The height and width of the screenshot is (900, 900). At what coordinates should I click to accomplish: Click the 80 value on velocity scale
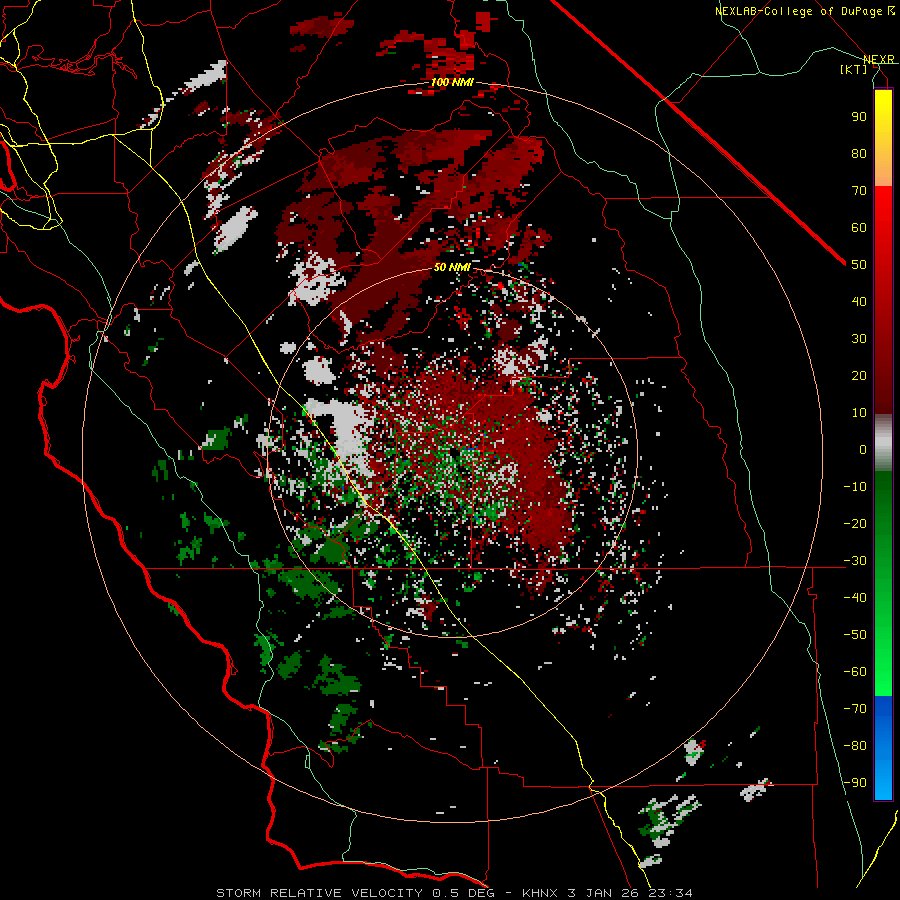859,153
